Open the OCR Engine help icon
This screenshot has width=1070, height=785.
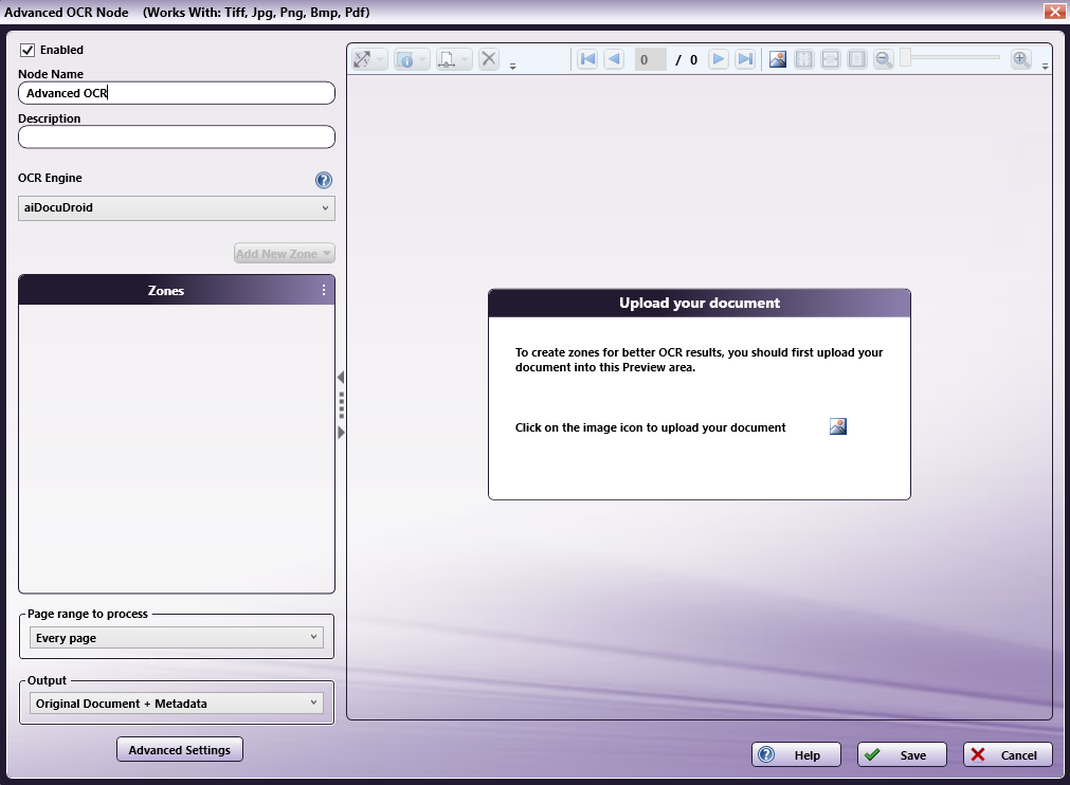coord(323,180)
